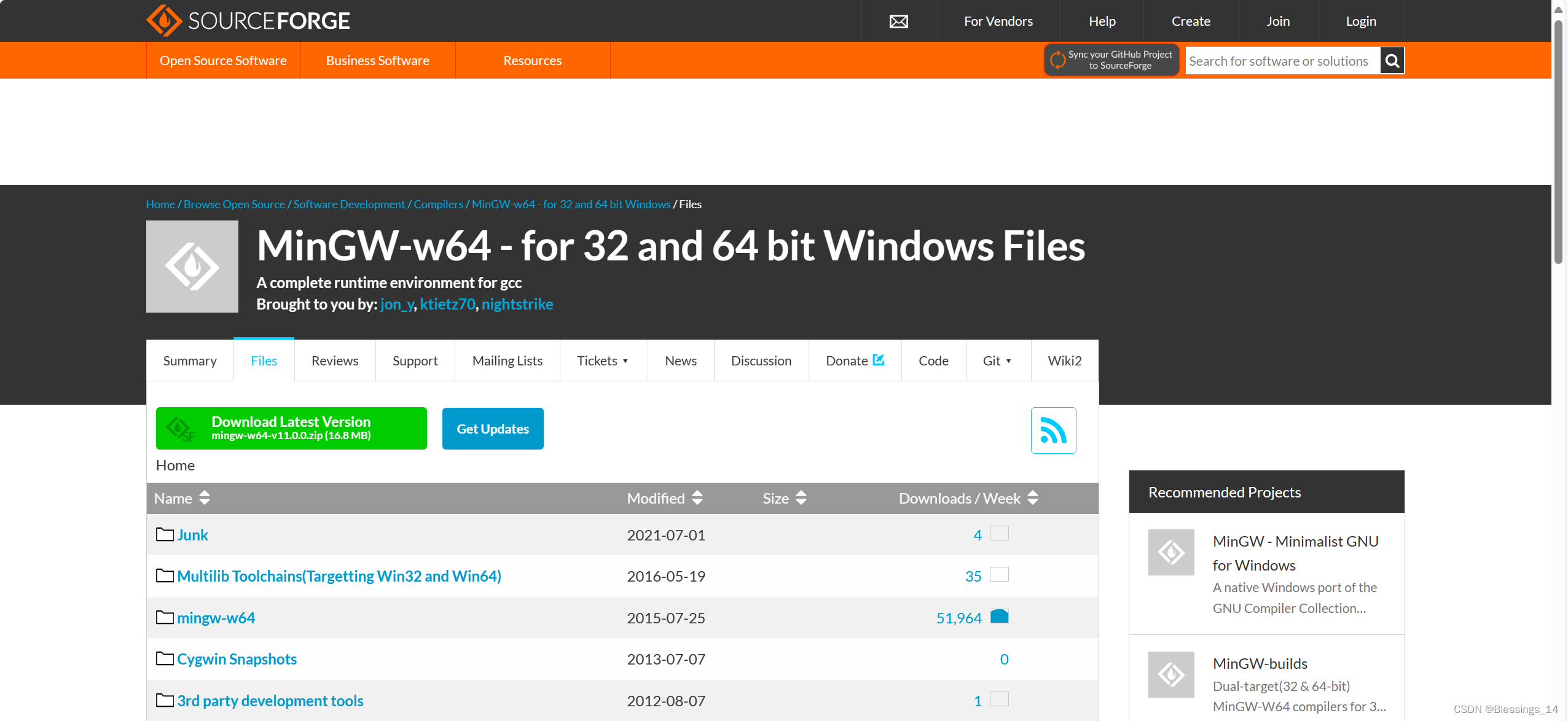Click the search magnifier button

pos(1392,60)
